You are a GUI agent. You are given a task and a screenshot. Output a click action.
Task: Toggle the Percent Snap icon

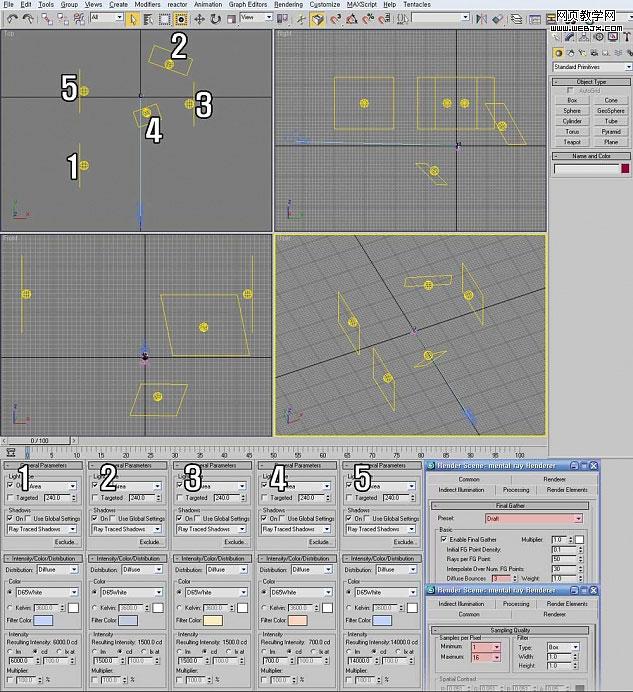coord(368,19)
